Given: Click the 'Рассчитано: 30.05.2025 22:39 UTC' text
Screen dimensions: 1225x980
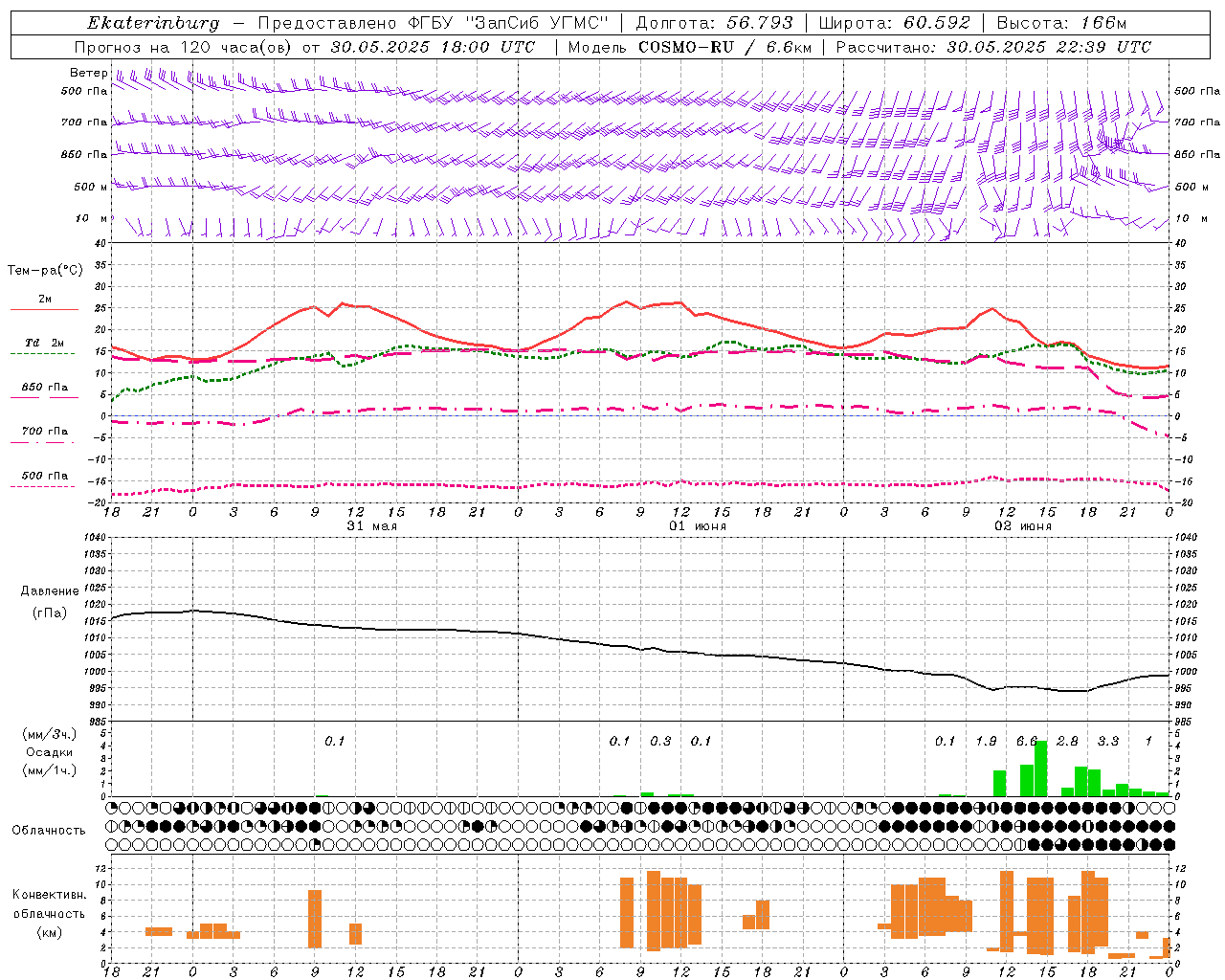Looking at the screenshot, I should (993, 47).
